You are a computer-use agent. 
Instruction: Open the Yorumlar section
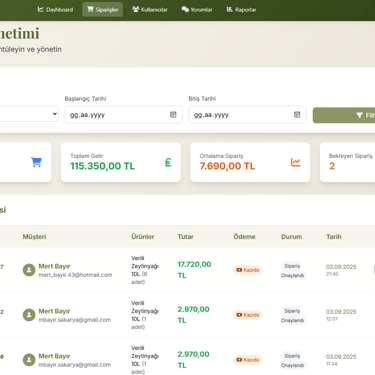[x=197, y=10]
